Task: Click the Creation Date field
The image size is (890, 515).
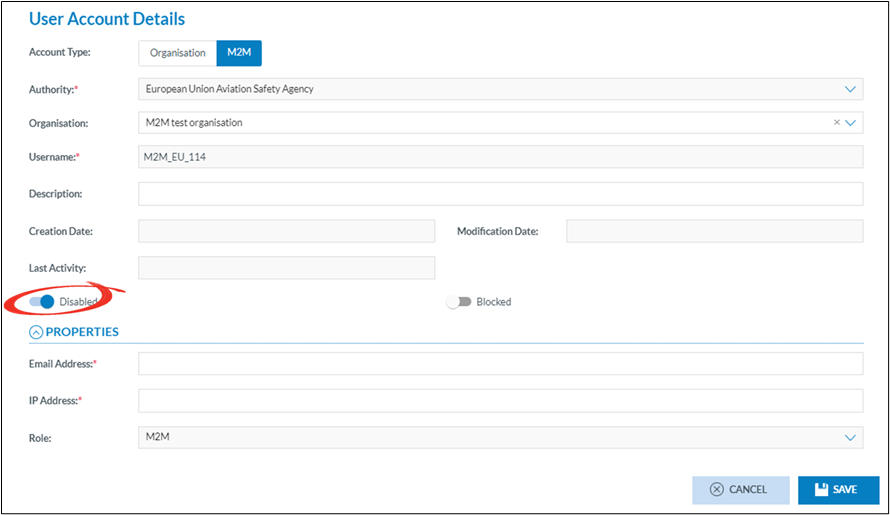Action: point(286,231)
